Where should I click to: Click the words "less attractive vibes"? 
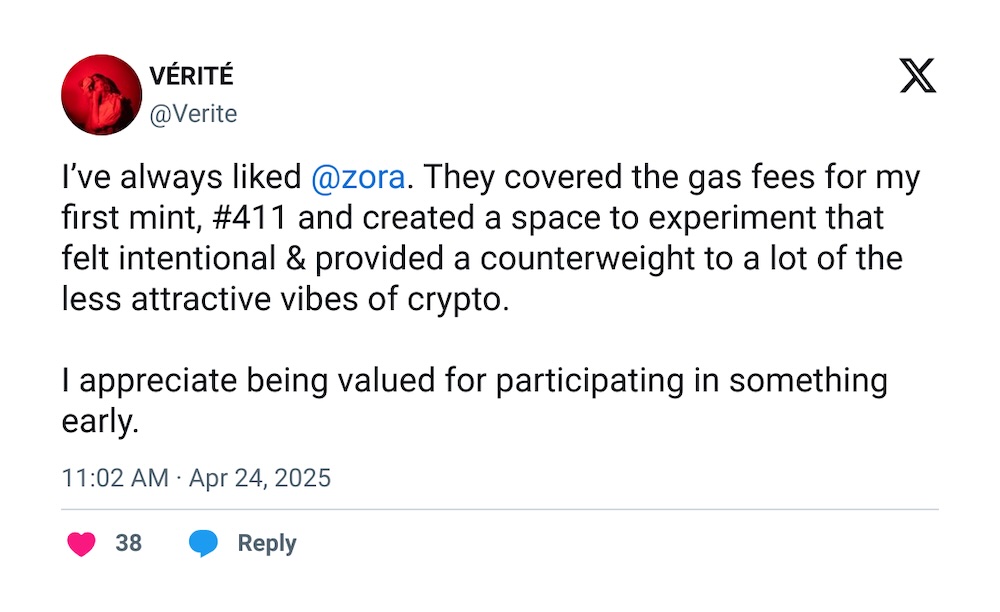(x=216, y=299)
